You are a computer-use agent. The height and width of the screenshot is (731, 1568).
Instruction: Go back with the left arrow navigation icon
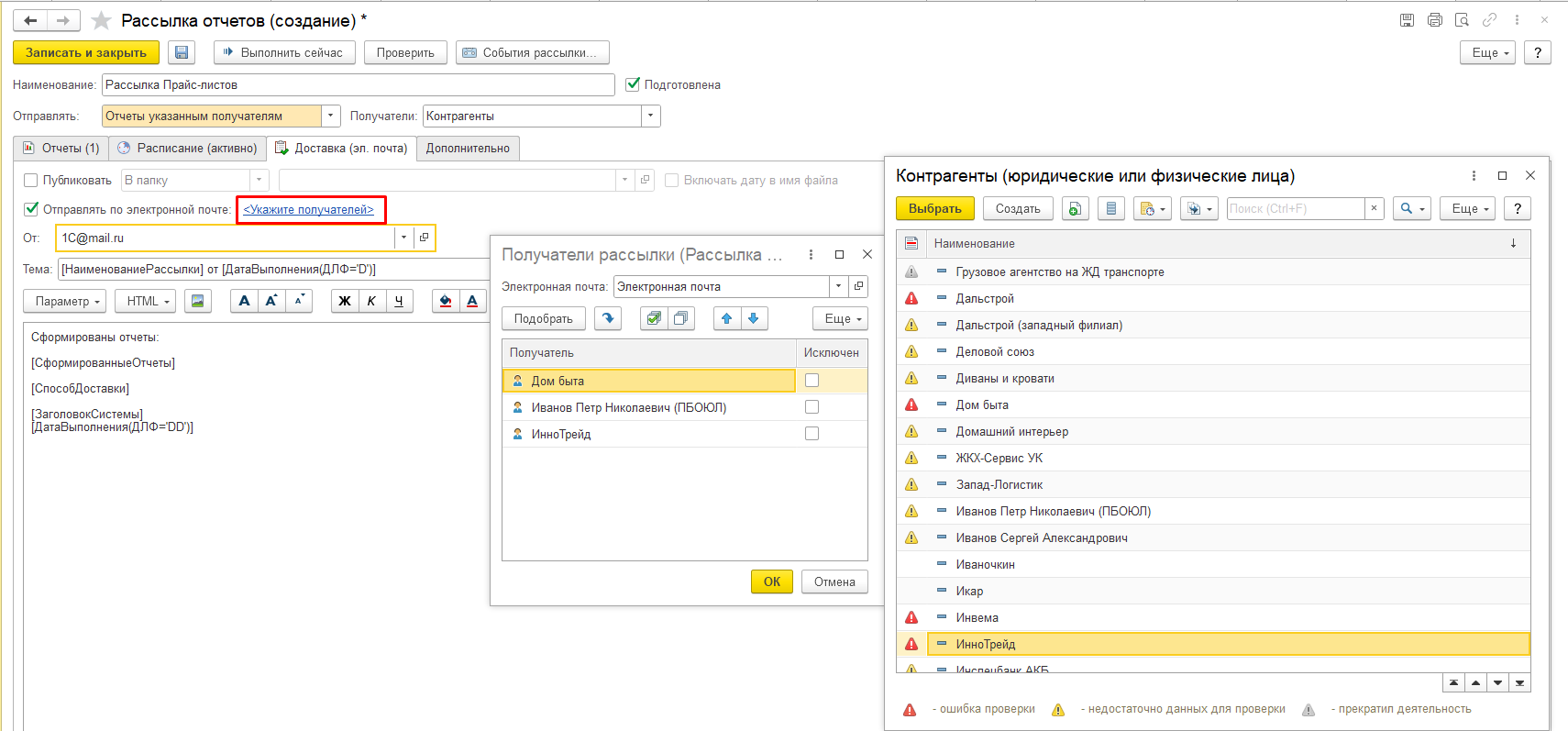[30, 20]
